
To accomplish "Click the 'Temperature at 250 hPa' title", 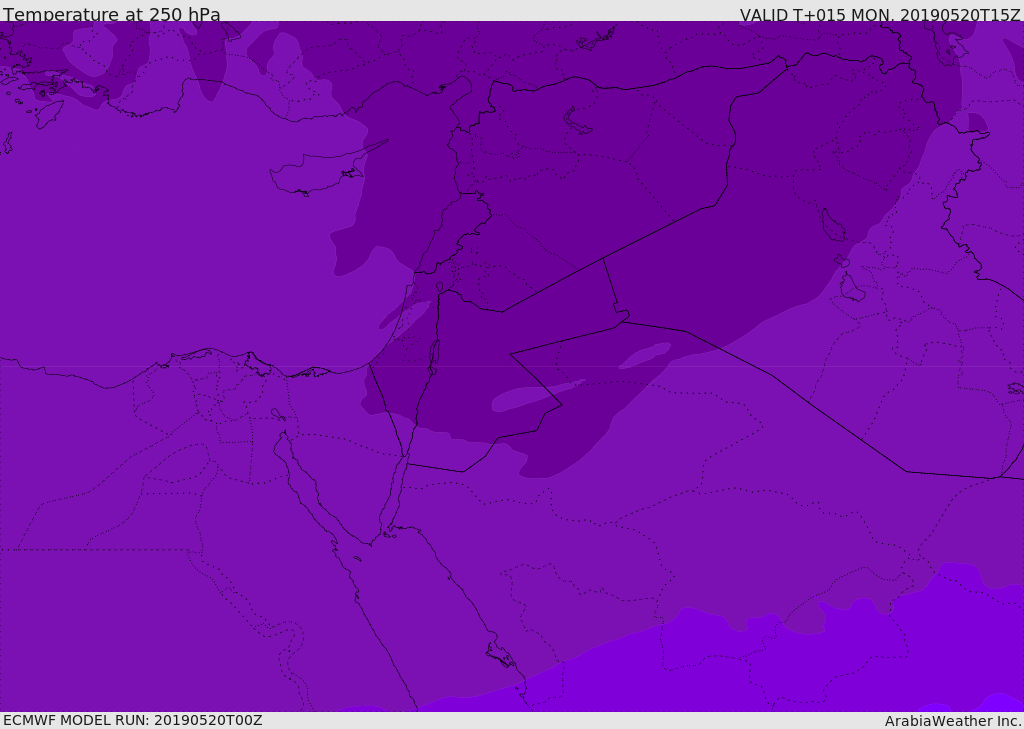I will pyautogui.click(x=112, y=14).
